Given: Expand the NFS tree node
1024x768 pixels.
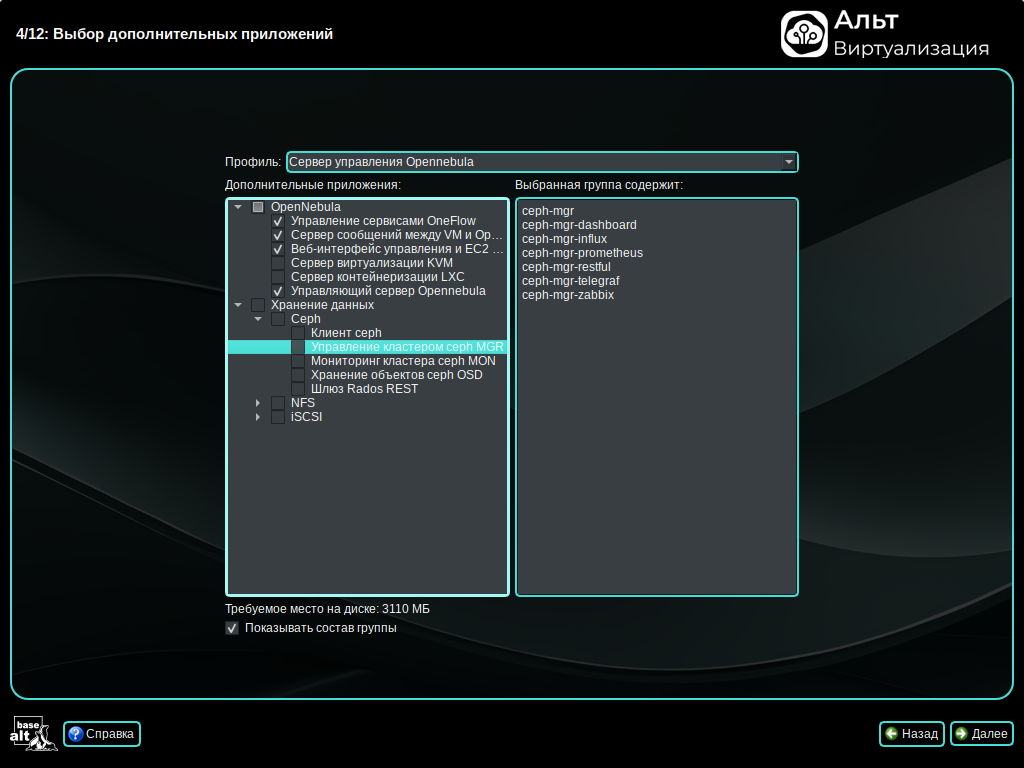Looking at the screenshot, I should 258,403.
